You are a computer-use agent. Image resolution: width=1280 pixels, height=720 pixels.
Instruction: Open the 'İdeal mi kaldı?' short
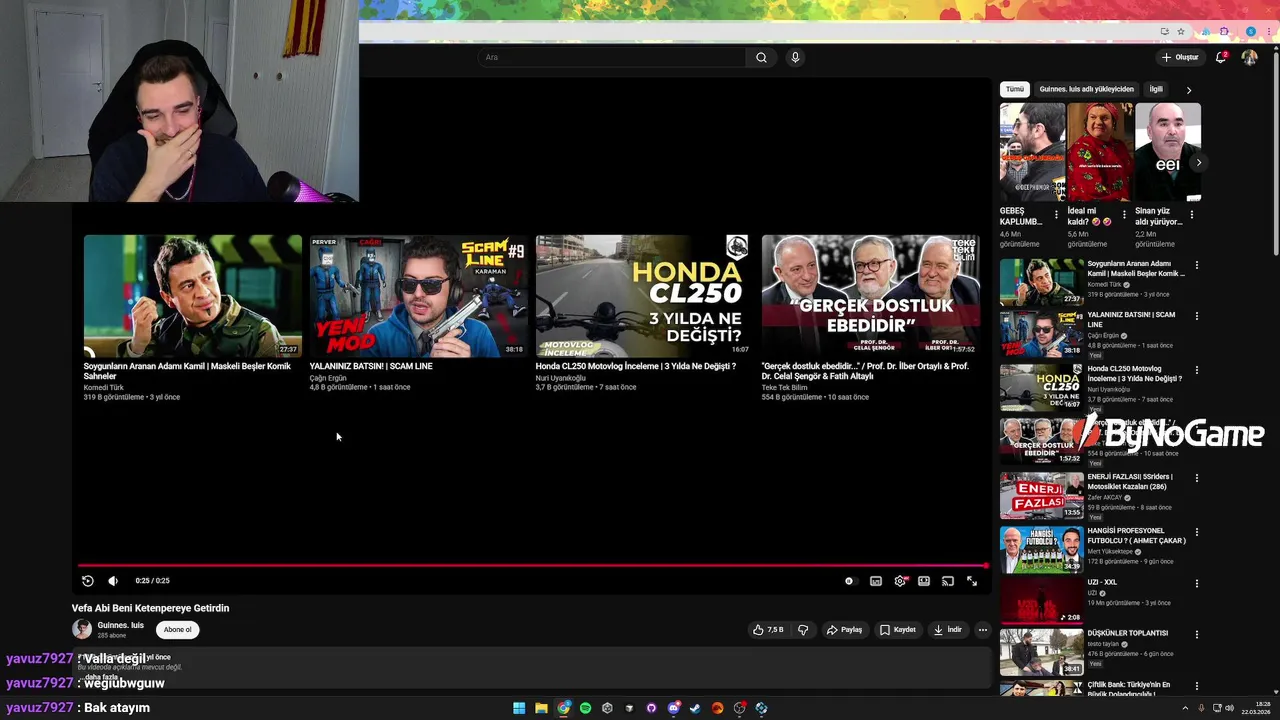tap(1100, 152)
